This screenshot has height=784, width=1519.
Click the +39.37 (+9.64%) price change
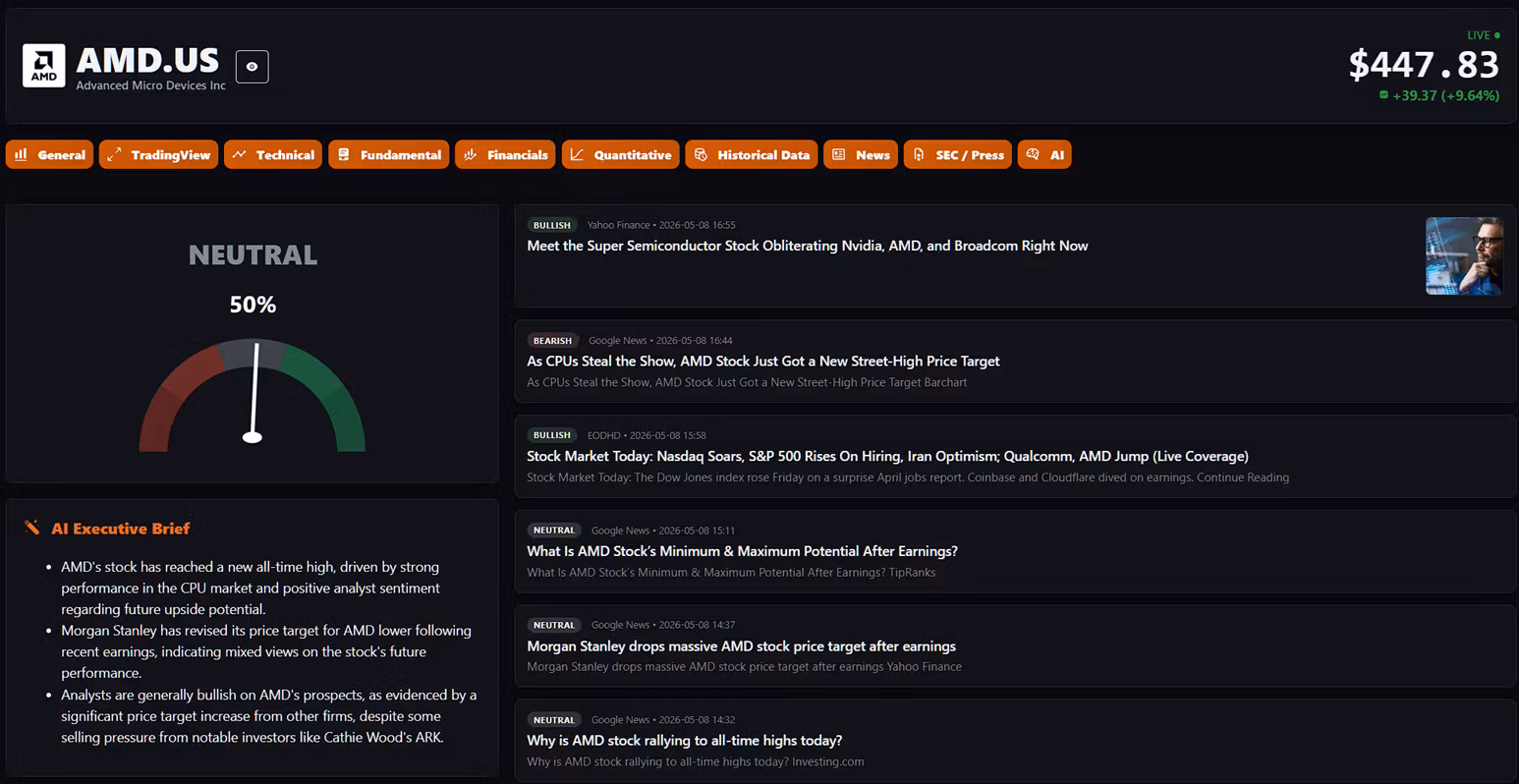(1445, 95)
